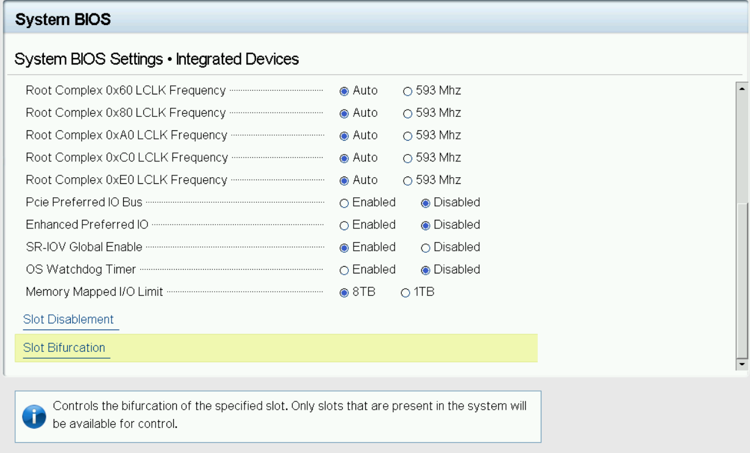Click the SR-IOV Global Enable label

tap(84, 247)
